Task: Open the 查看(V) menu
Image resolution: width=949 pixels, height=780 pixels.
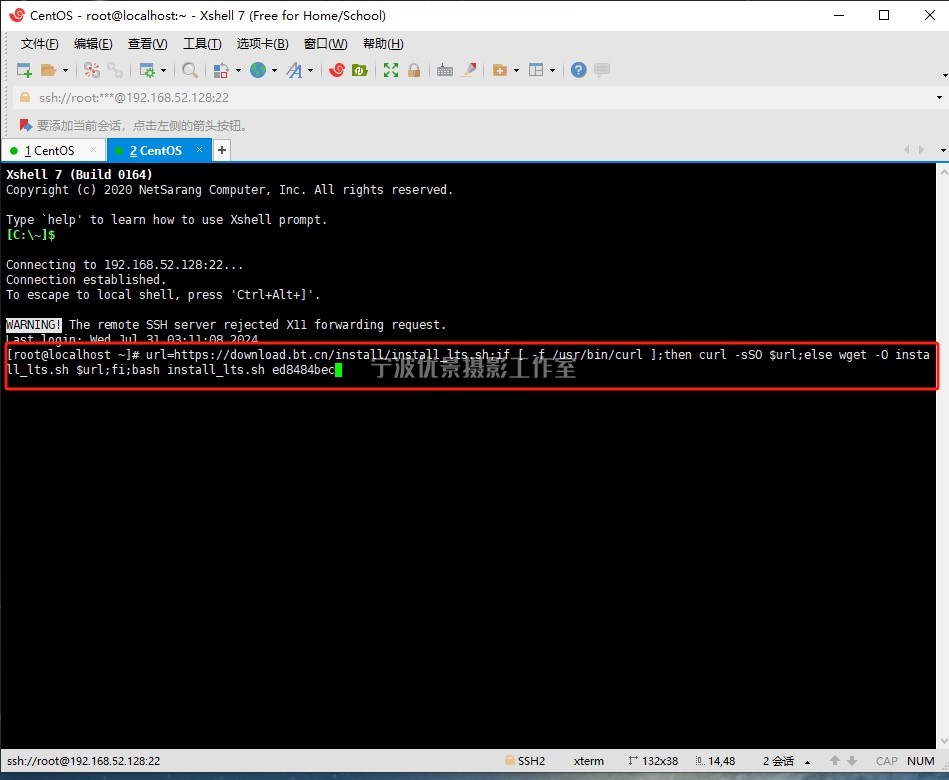Action: pos(148,44)
